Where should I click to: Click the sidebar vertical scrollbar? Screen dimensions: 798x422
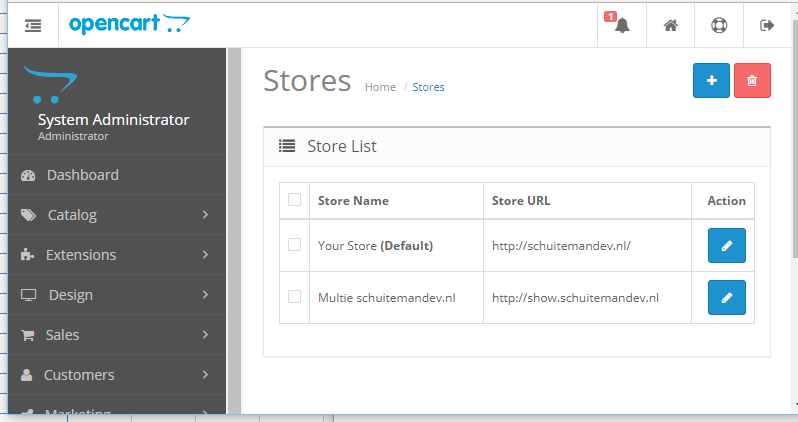(234, 231)
